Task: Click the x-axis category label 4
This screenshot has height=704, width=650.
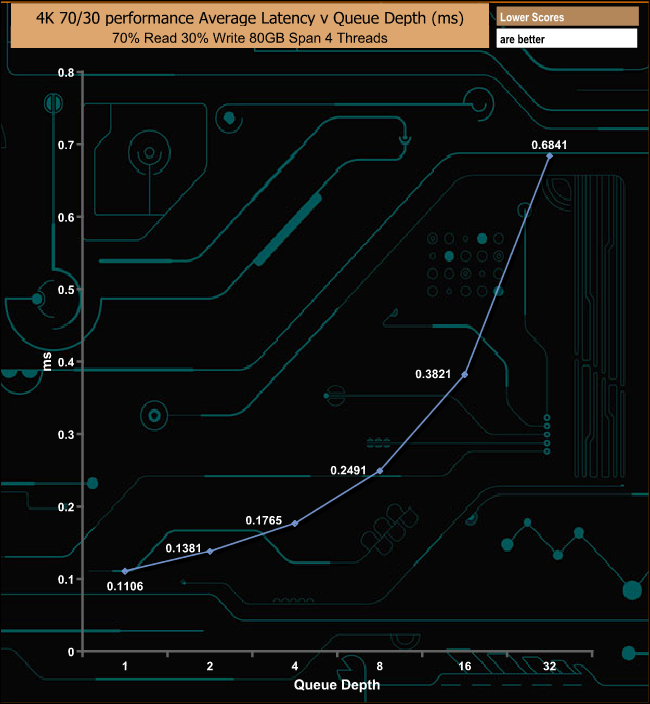Action: coord(295,666)
